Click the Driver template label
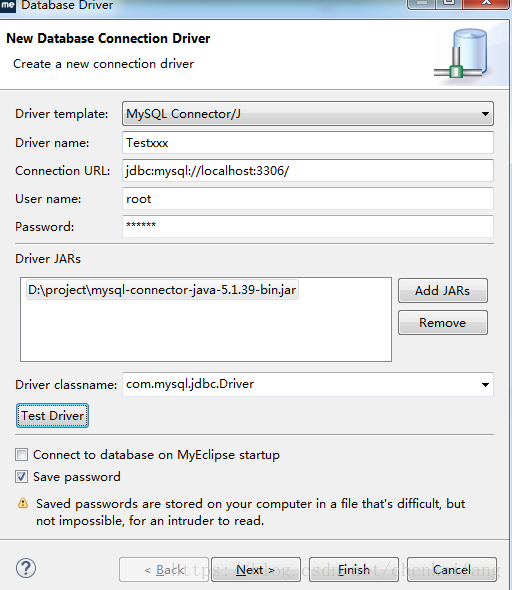The width and height of the screenshot is (512, 590). pos(61,114)
